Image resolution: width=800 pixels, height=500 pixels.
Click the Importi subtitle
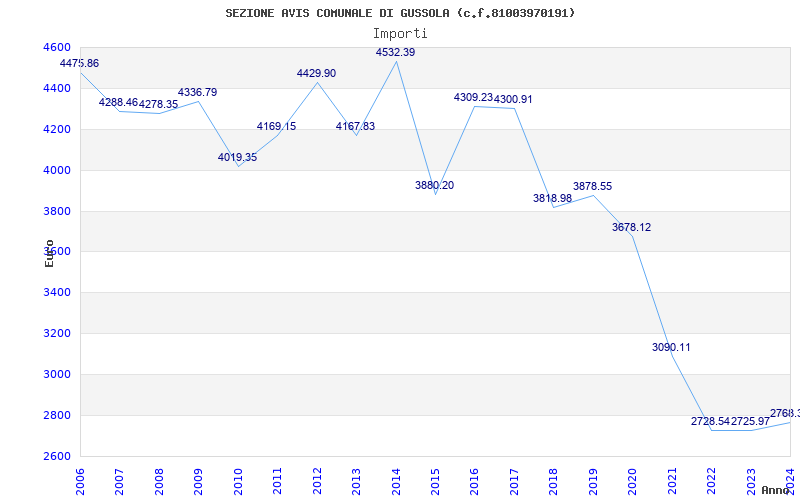click(x=400, y=34)
